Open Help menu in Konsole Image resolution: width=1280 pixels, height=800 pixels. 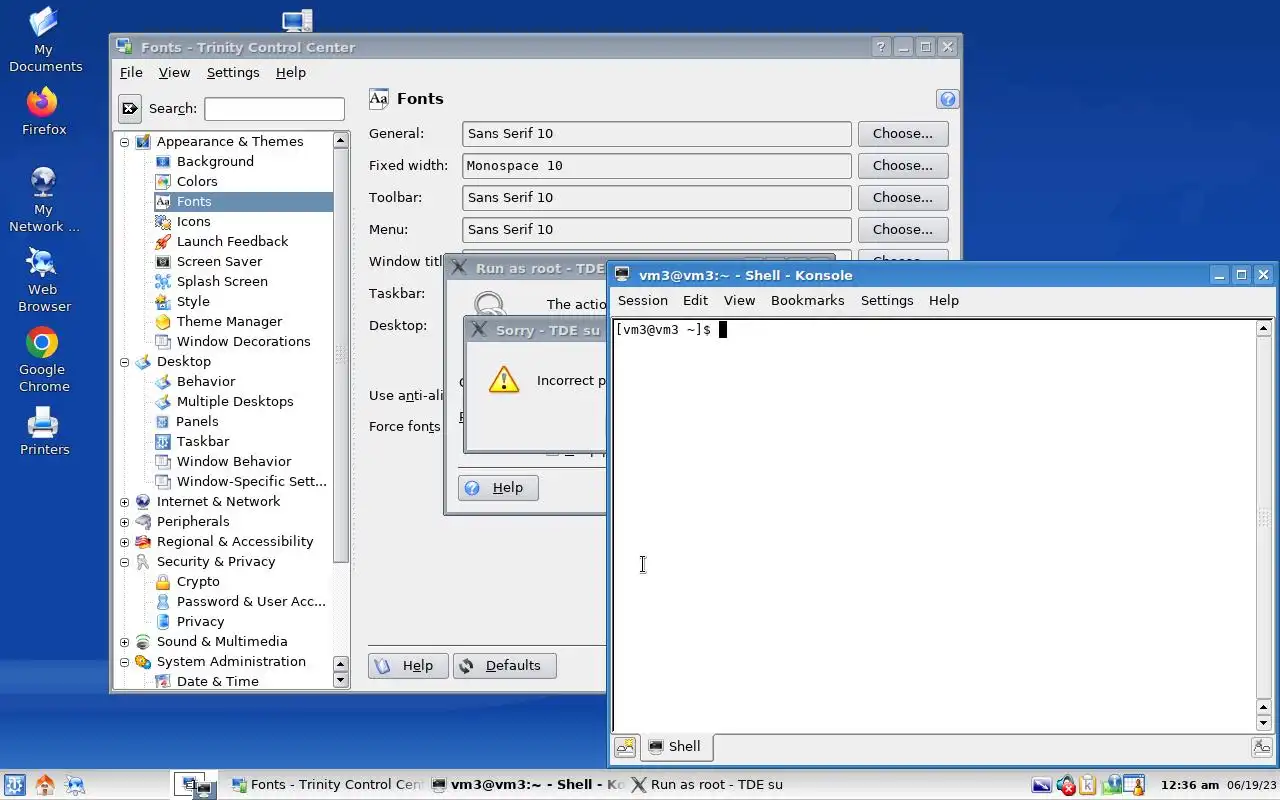[943, 300]
